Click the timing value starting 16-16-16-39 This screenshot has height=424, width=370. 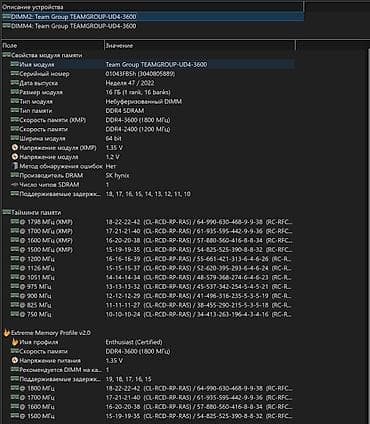pyautogui.click(x=199, y=258)
